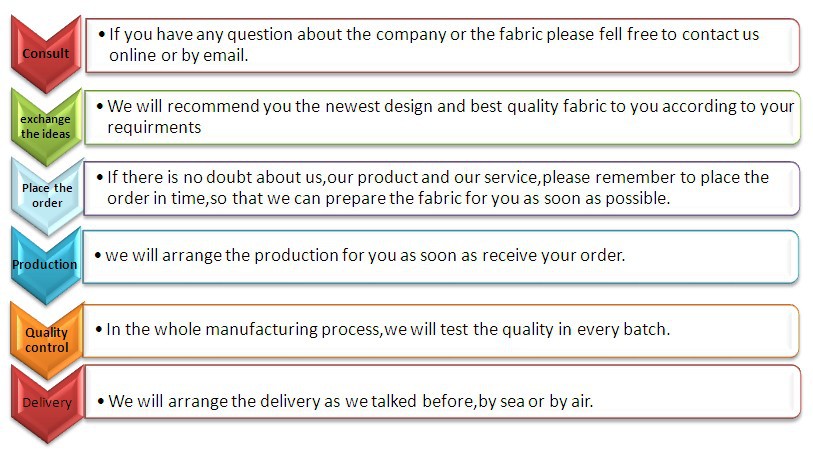Click the test the quality in every batch box
The image size is (813, 449).
click(x=441, y=331)
